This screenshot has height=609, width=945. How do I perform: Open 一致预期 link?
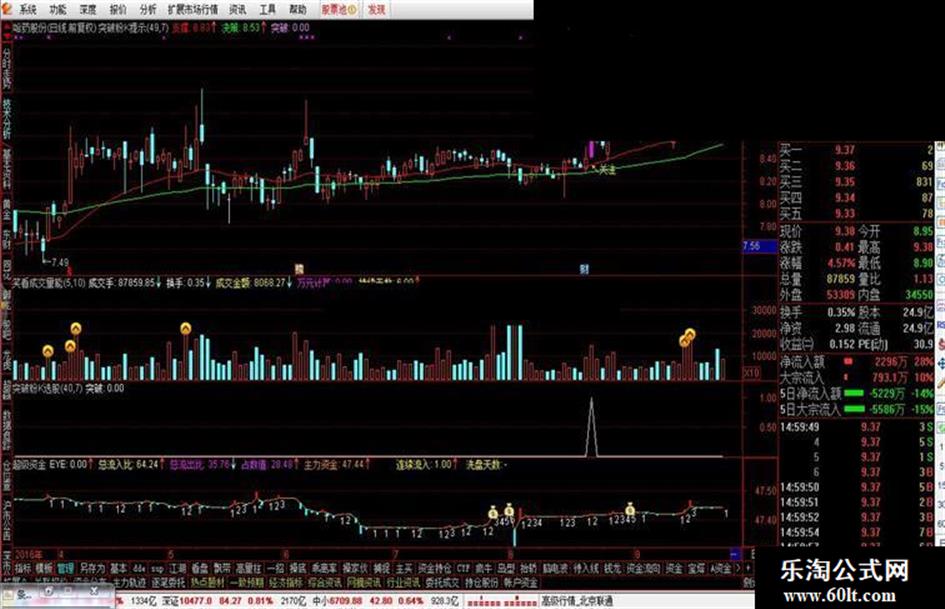(246, 583)
